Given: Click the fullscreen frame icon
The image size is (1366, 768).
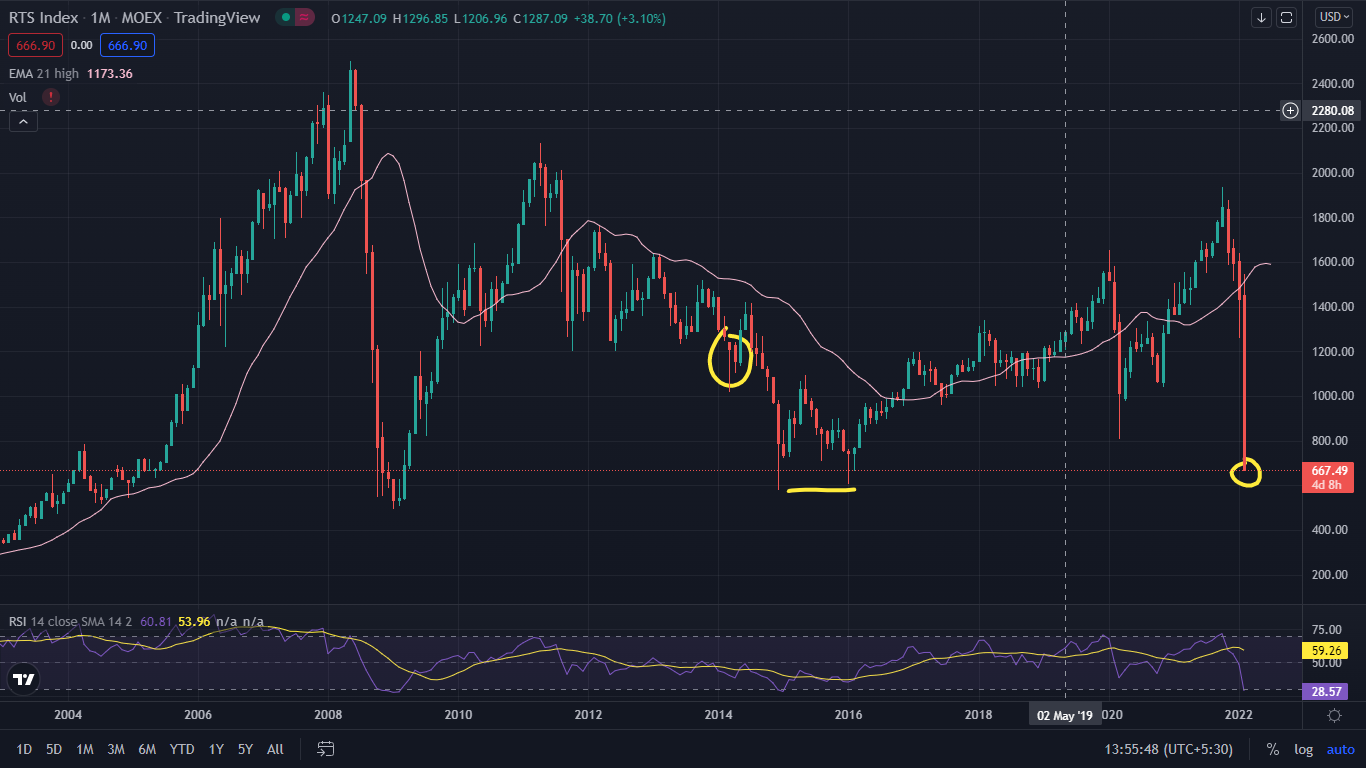Looking at the screenshot, I should click(1287, 18).
